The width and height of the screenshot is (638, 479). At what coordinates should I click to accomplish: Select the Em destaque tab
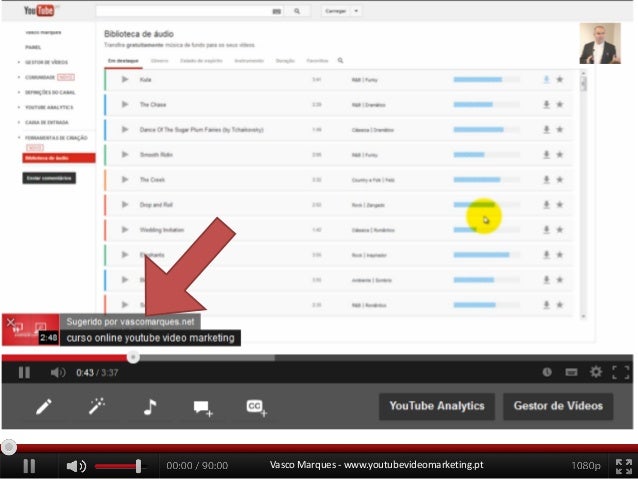(x=123, y=61)
